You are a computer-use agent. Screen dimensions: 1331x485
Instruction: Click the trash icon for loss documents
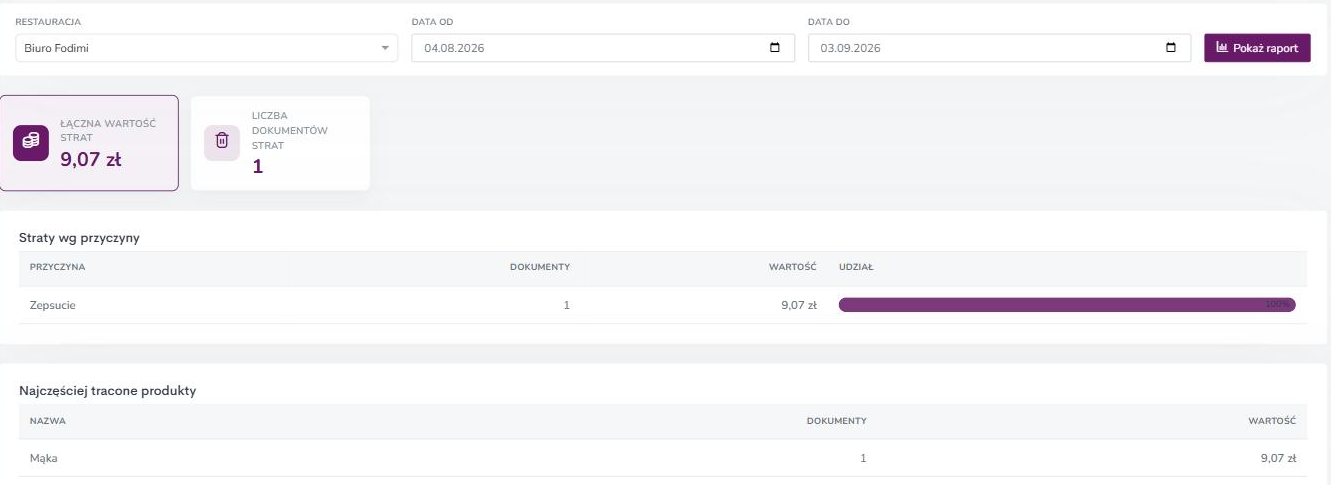[222, 143]
